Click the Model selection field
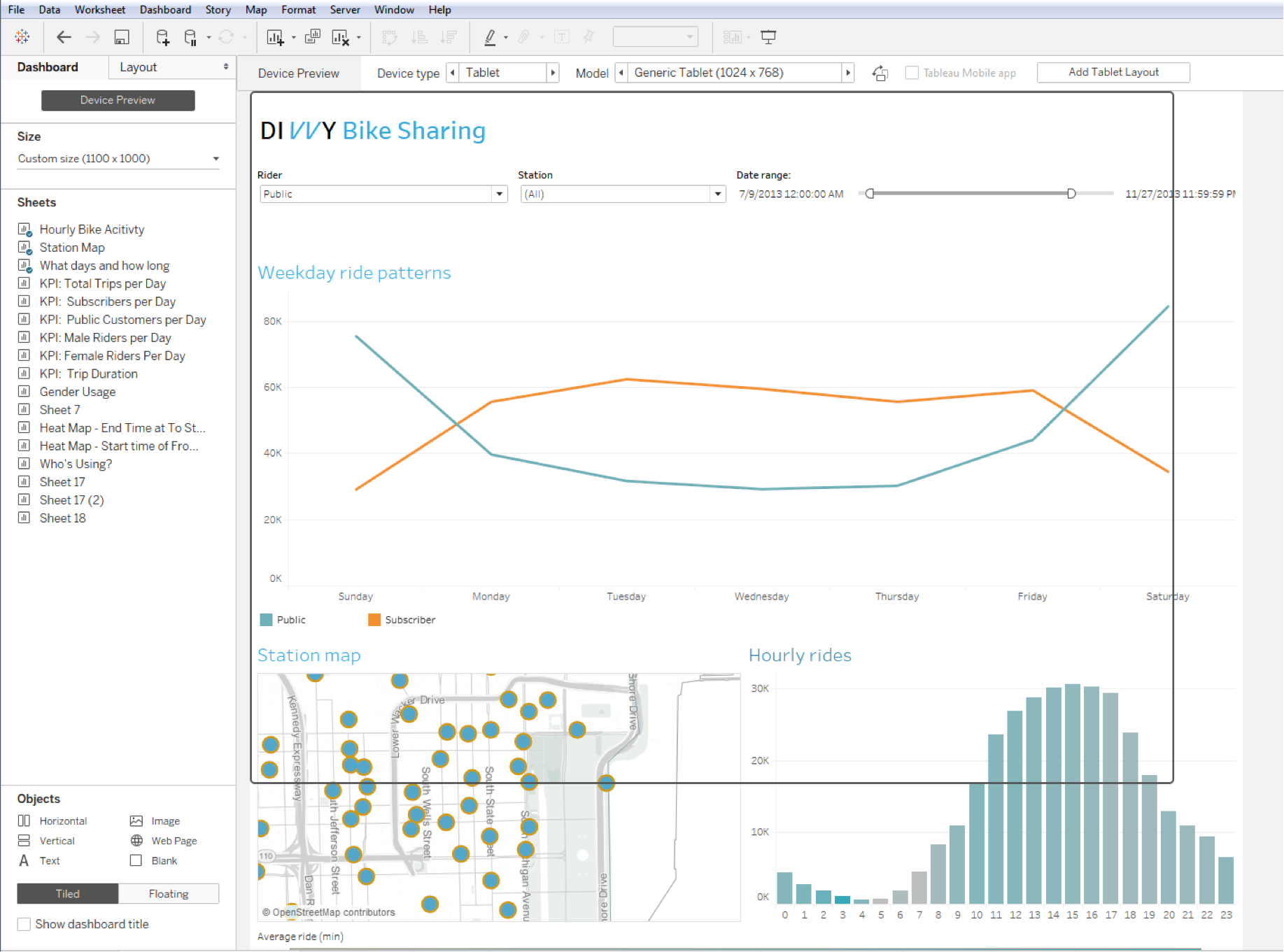This screenshot has width=1284, height=952. point(735,73)
